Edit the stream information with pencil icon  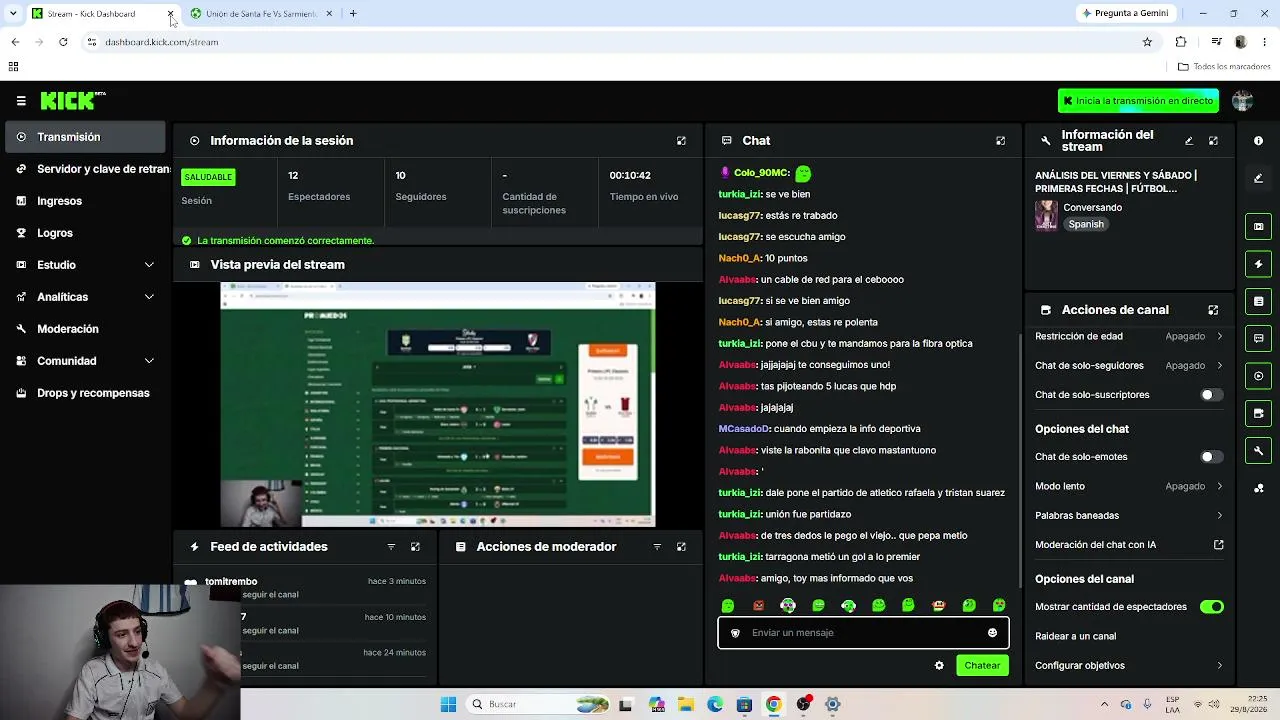[1189, 141]
